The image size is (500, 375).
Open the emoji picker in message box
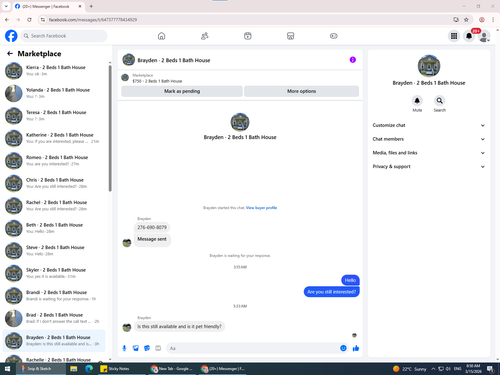pyautogui.click(x=343, y=348)
